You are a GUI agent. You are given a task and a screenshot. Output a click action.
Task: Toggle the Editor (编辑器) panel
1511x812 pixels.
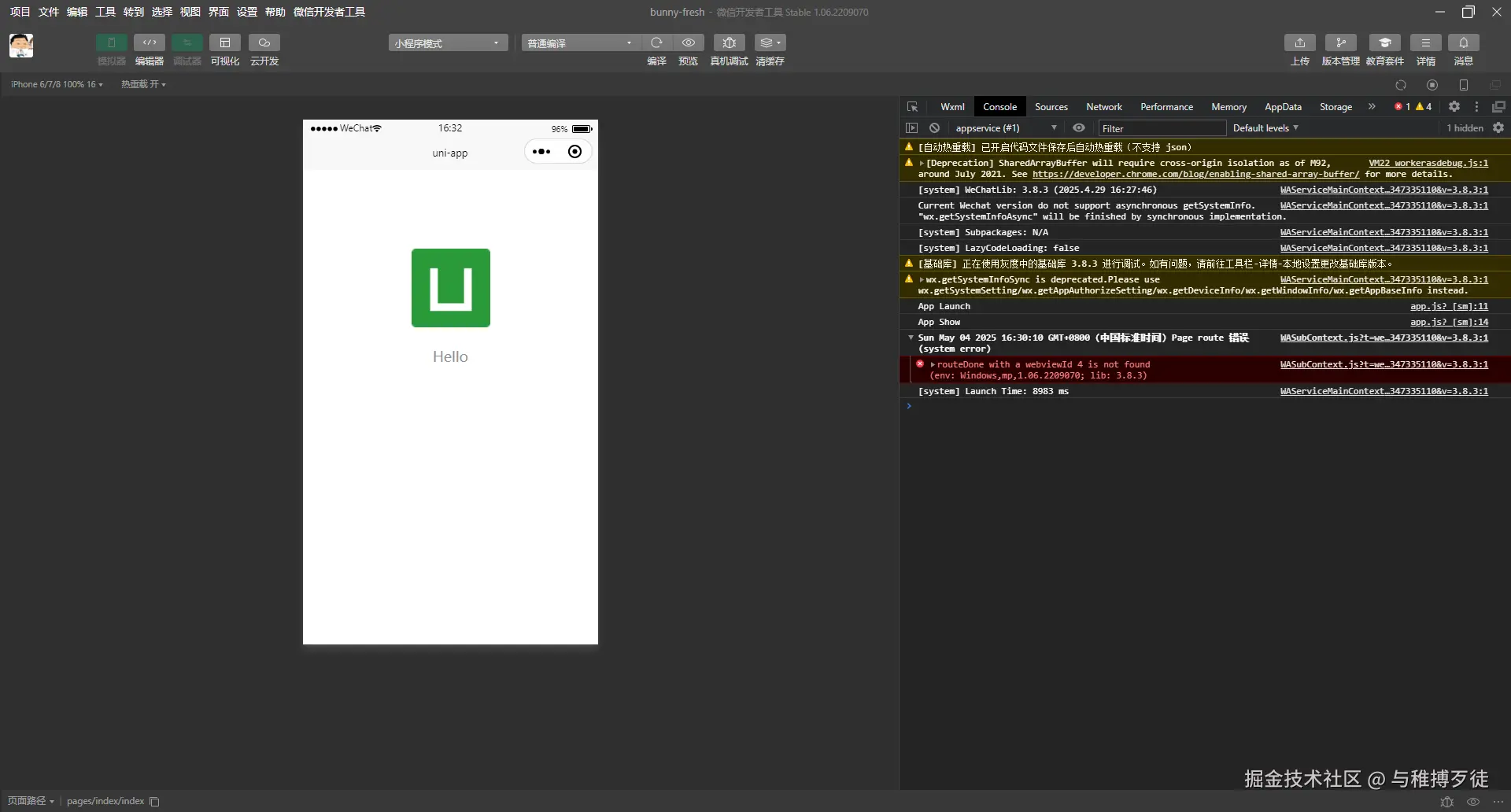(x=149, y=43)
